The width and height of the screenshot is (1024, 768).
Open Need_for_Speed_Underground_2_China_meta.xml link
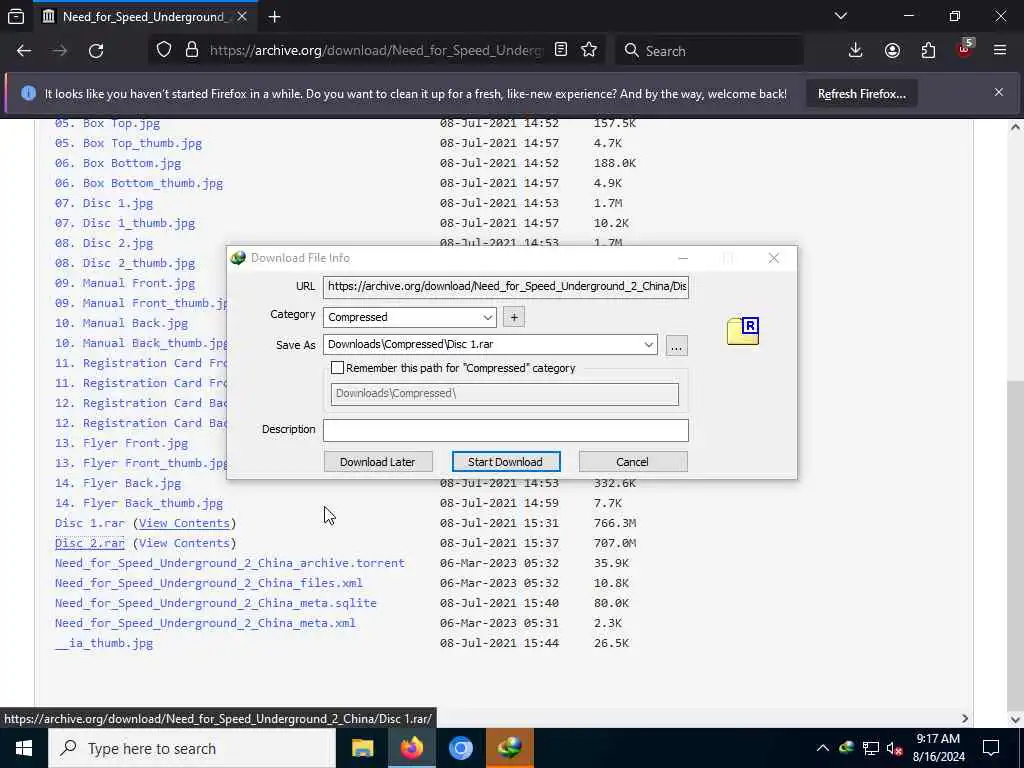click(205, 623)
